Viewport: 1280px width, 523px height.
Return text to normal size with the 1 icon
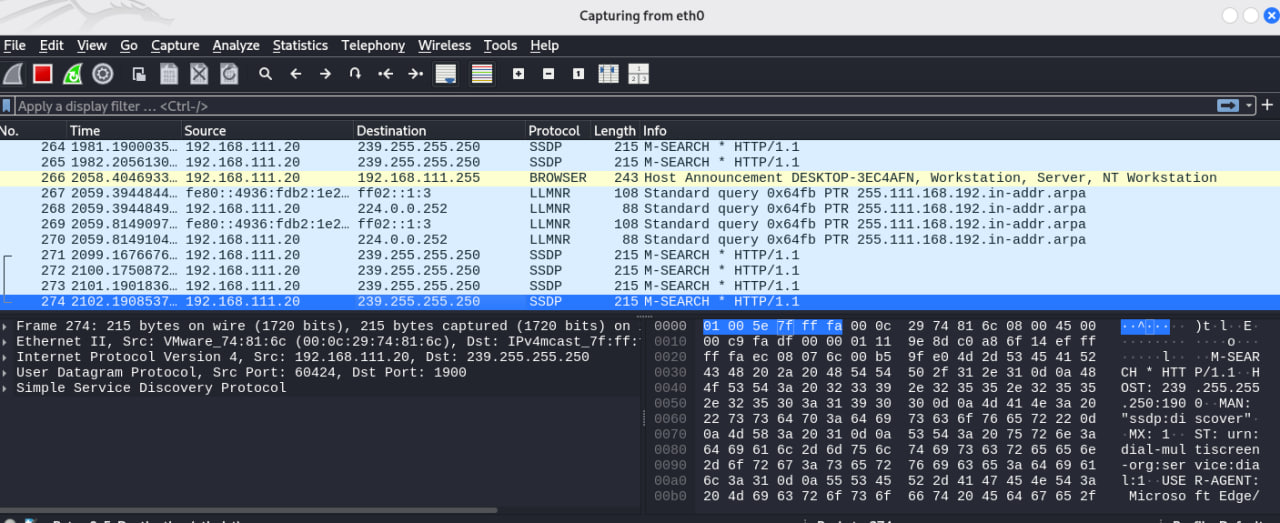coord(578,74)
